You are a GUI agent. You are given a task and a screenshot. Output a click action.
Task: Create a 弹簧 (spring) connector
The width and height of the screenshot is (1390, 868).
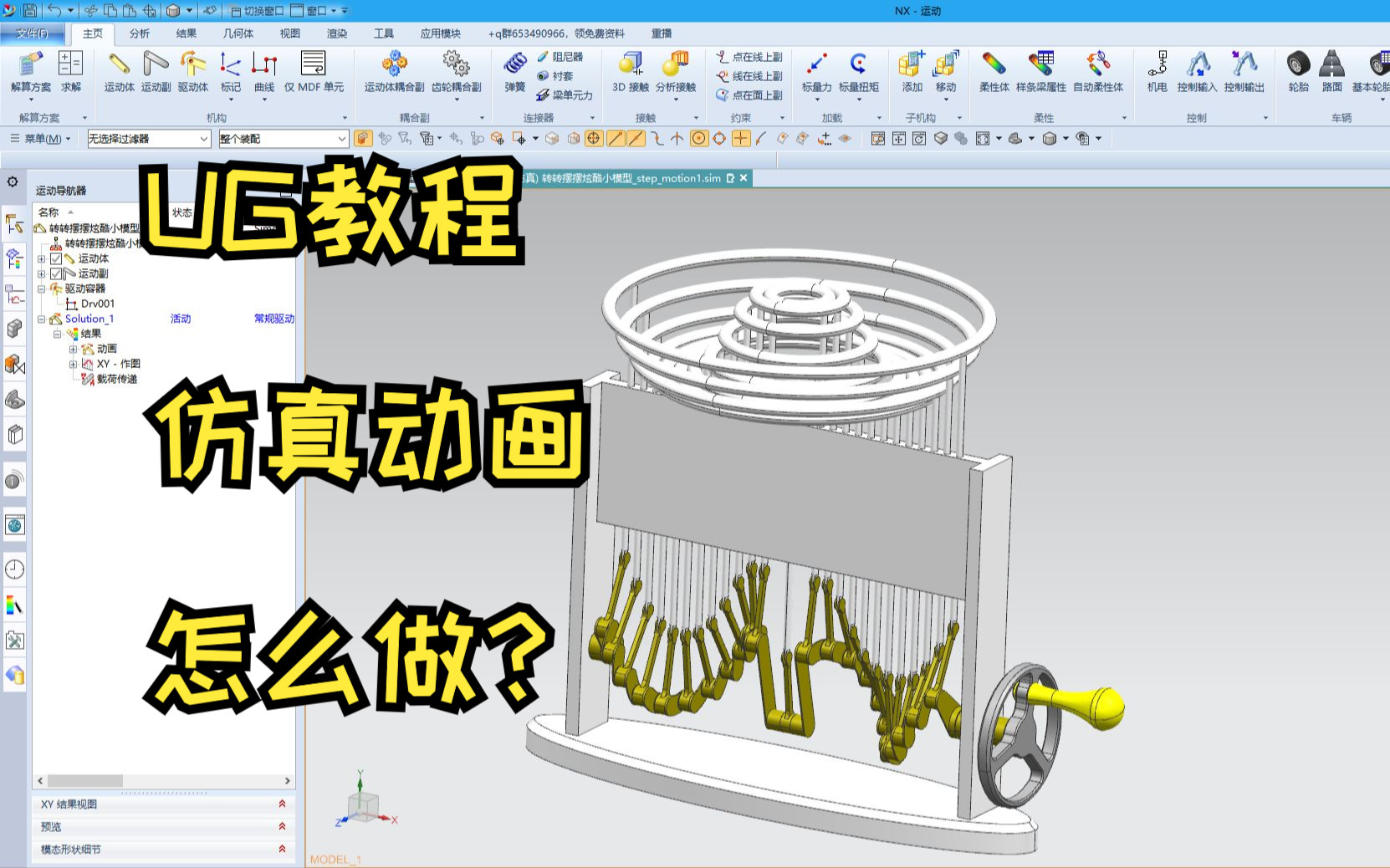point(517,74)
